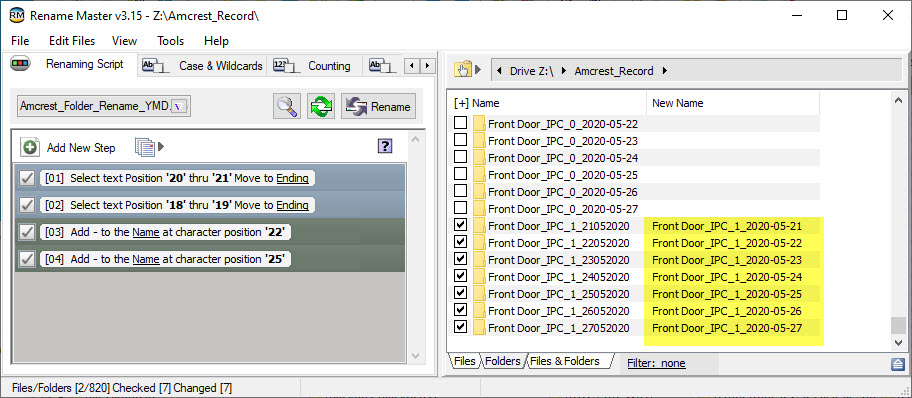
Task: Open the Tools menu
Action: (x=170, y=41)
